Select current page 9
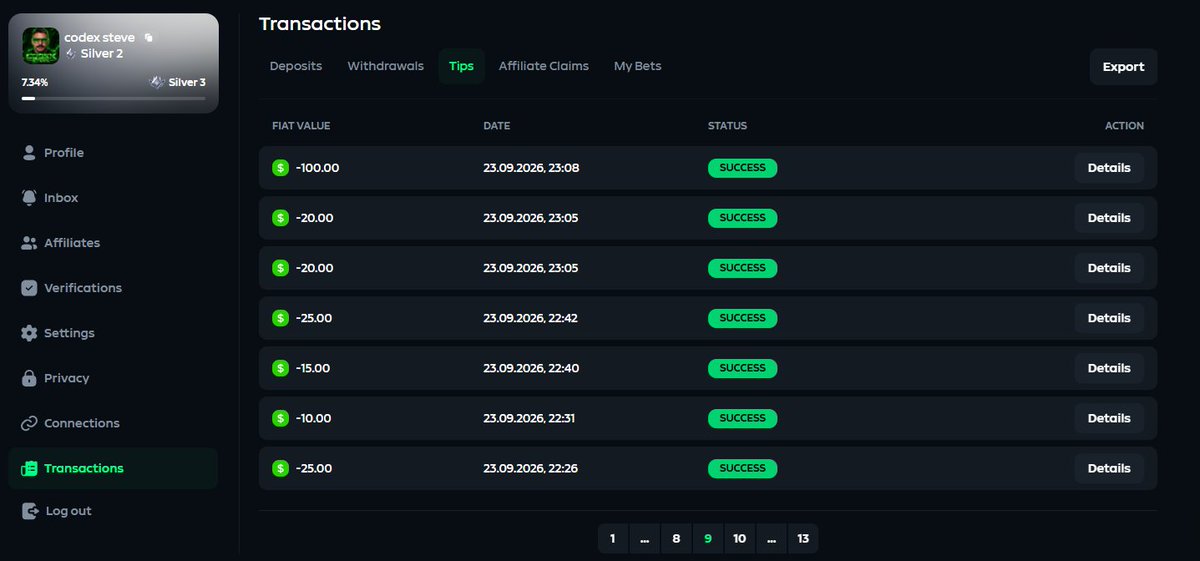The width and height of the screenshot is (1200, 561). click(708, 539)
